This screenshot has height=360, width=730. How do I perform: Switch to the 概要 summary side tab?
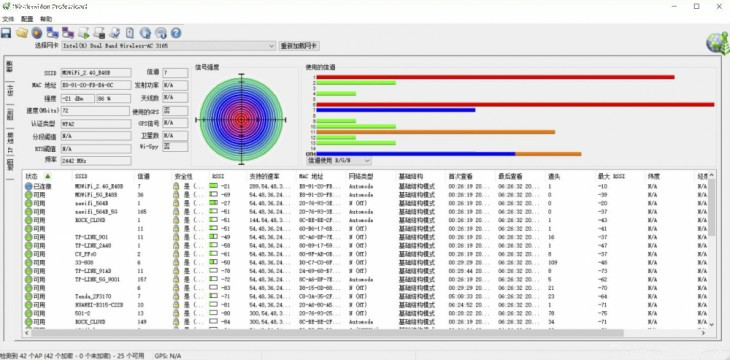[x=9, y=66]
